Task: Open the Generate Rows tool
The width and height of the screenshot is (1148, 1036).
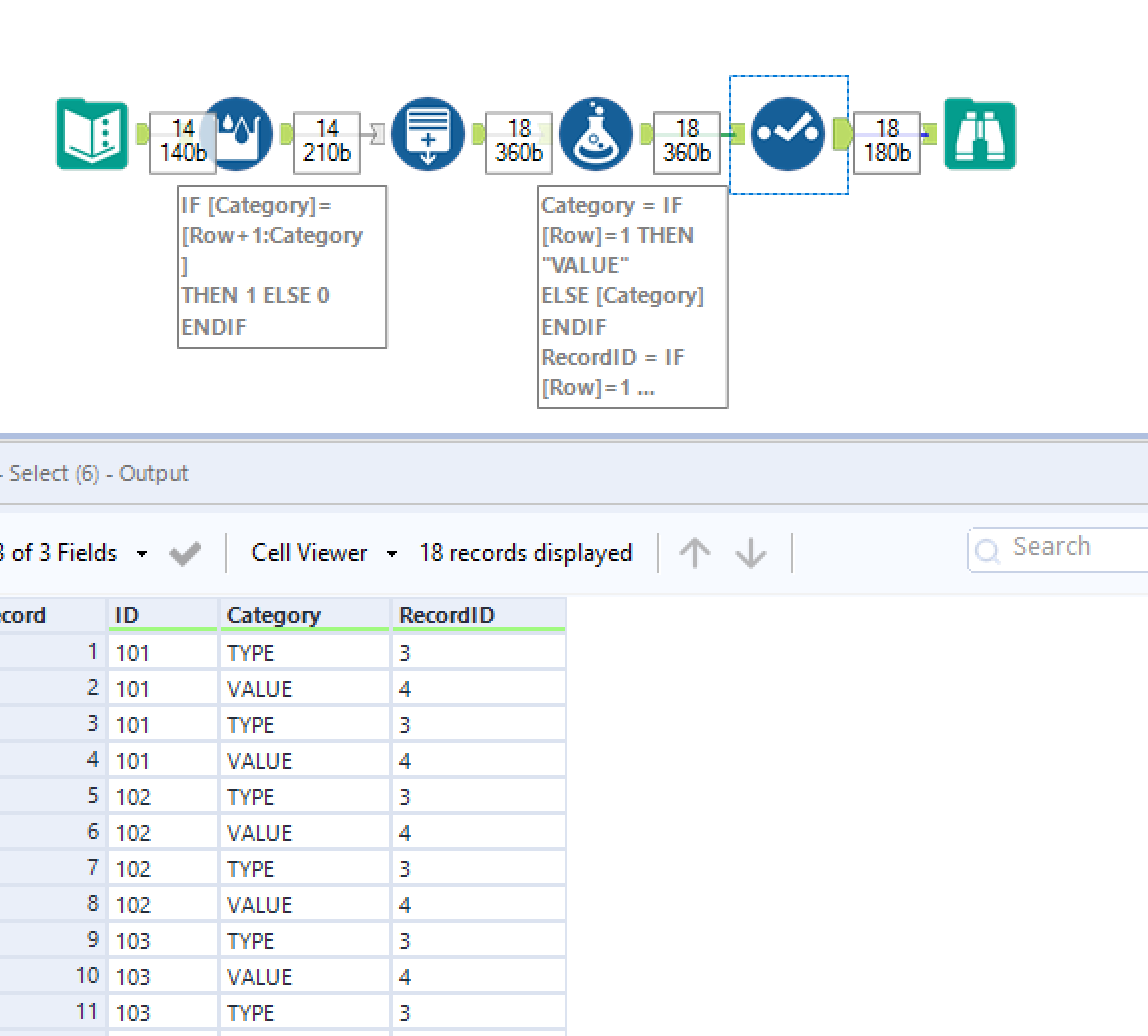Action: [x=428, y=134]
